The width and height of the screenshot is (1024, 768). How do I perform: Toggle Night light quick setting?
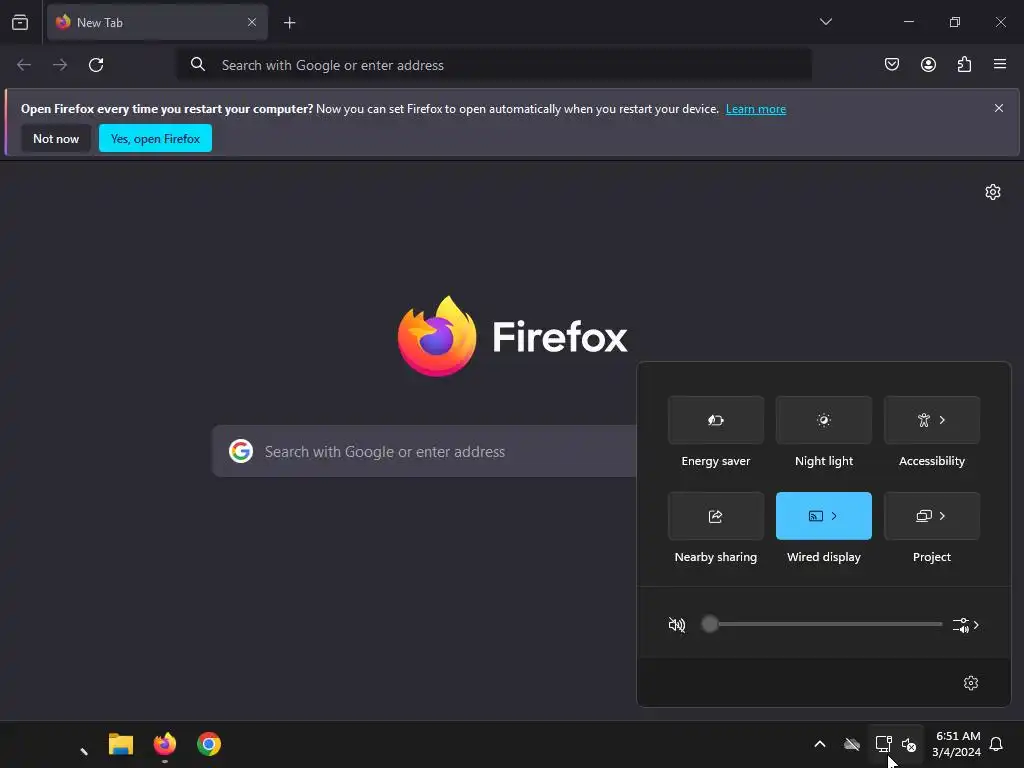pos(824,420)
